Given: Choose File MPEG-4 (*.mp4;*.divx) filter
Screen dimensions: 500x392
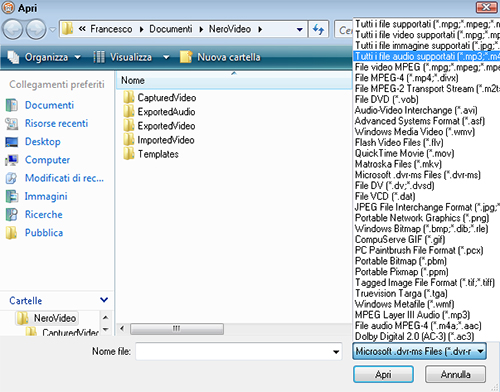Looking at the screenshot, I should (427, 78).
